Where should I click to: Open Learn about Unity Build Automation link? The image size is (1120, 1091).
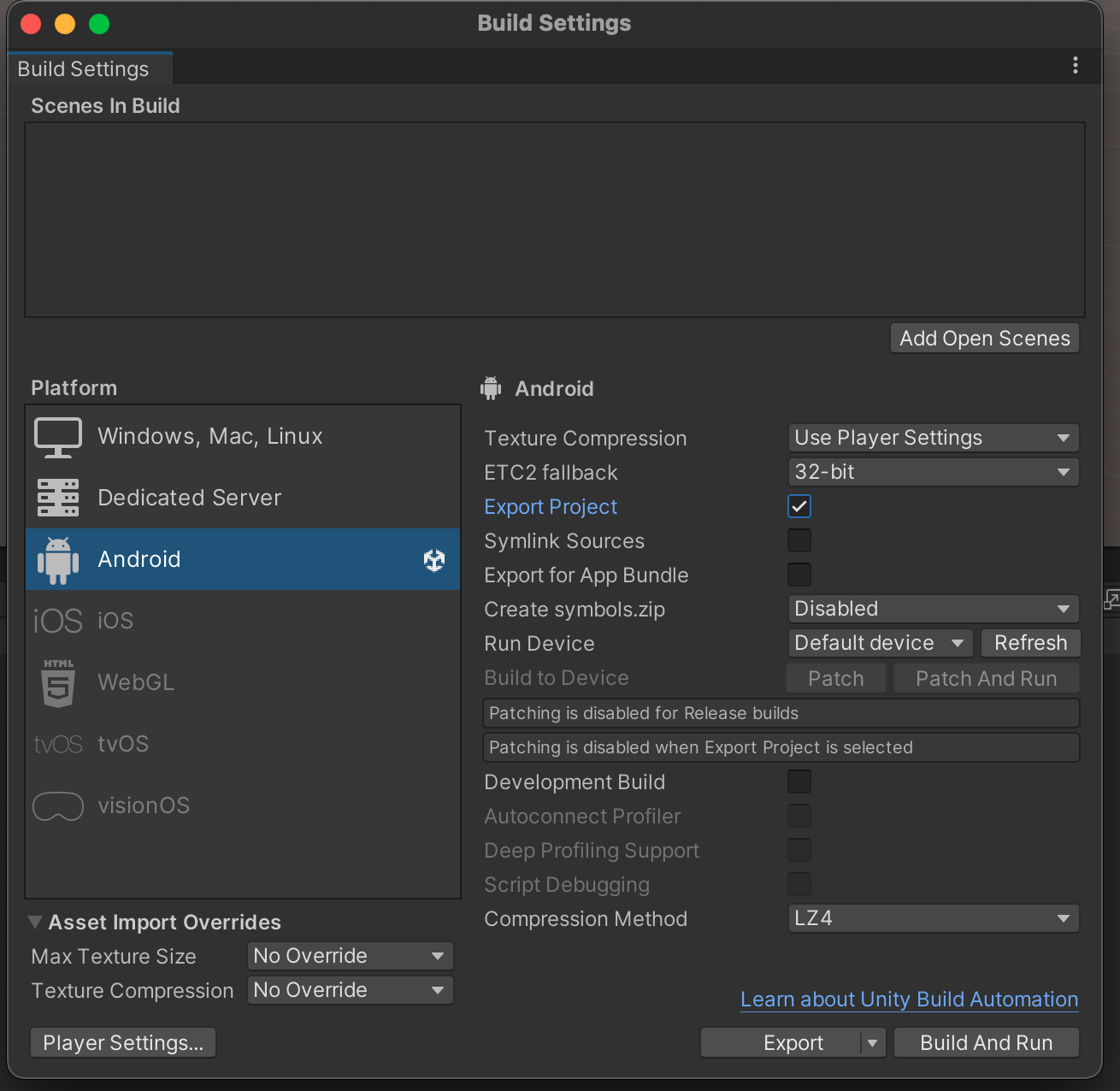click(909, 1000)
